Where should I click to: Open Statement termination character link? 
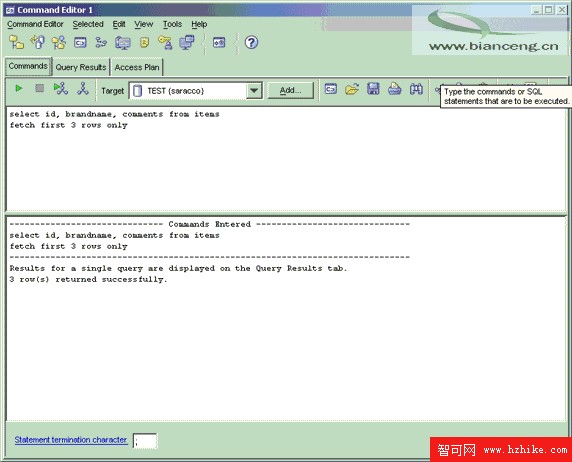click(x=71, y=440)
